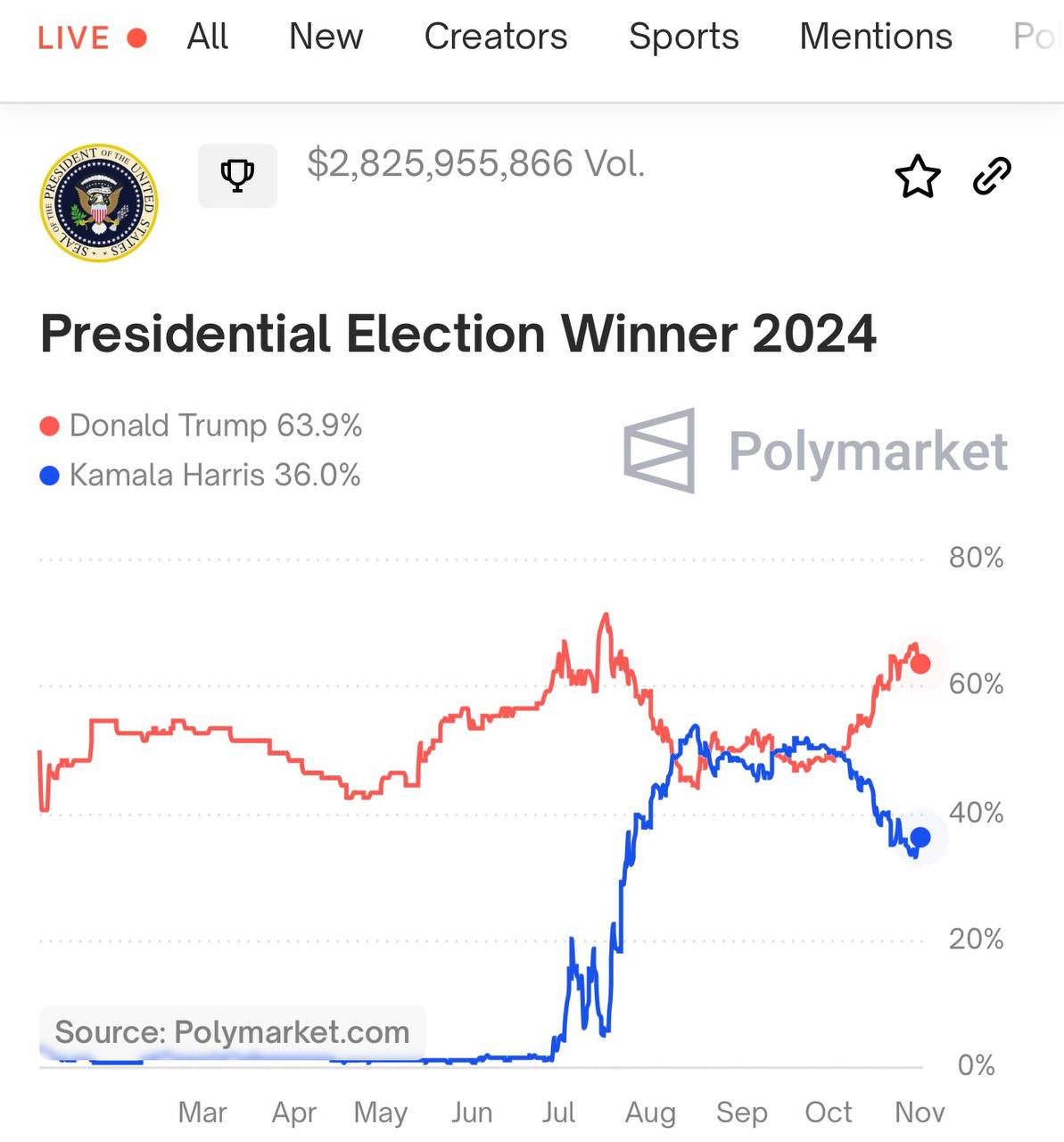Click the Kamala Harris blue legend dot
The height and width of the screenshot is (1142, 1064).
[x=50, y=476]
